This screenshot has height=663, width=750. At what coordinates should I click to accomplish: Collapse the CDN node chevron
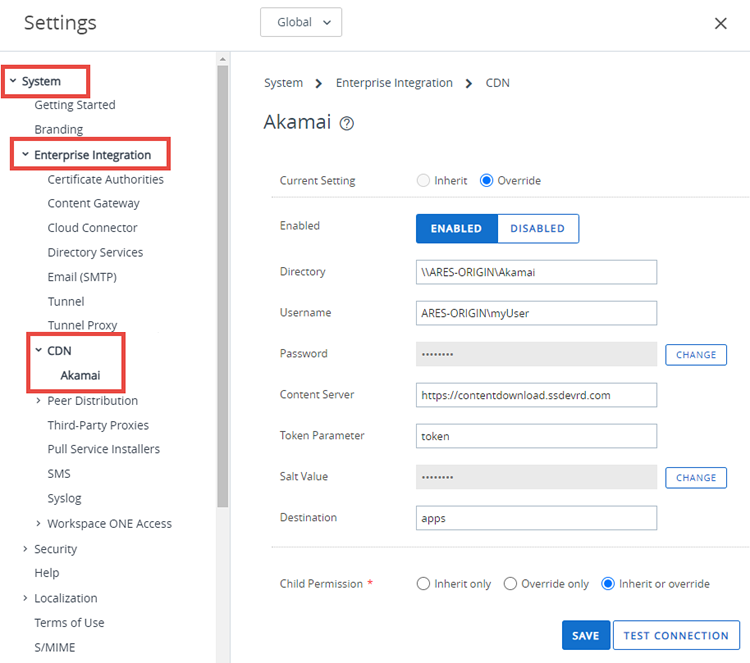pos(39,350)
